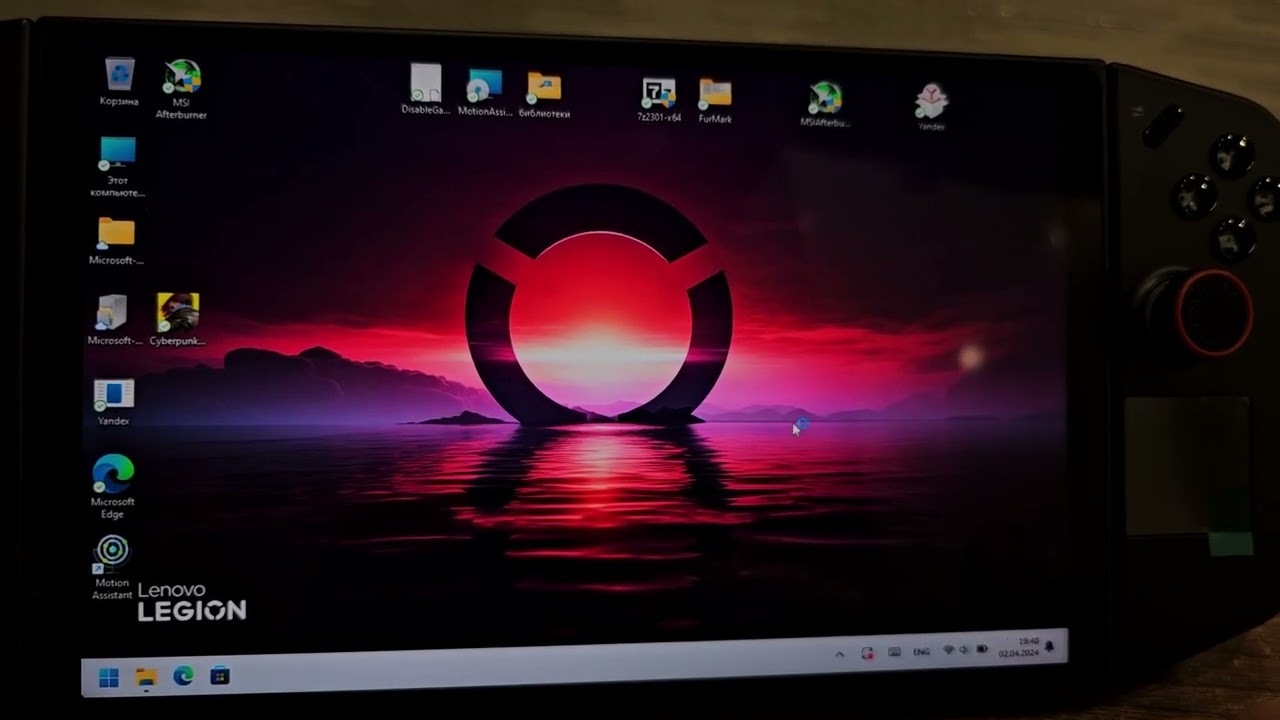The width and height of the screenshot is (1280, 720).
Task: Open the volume speaker tray icon
Action: tap(964, 650)
